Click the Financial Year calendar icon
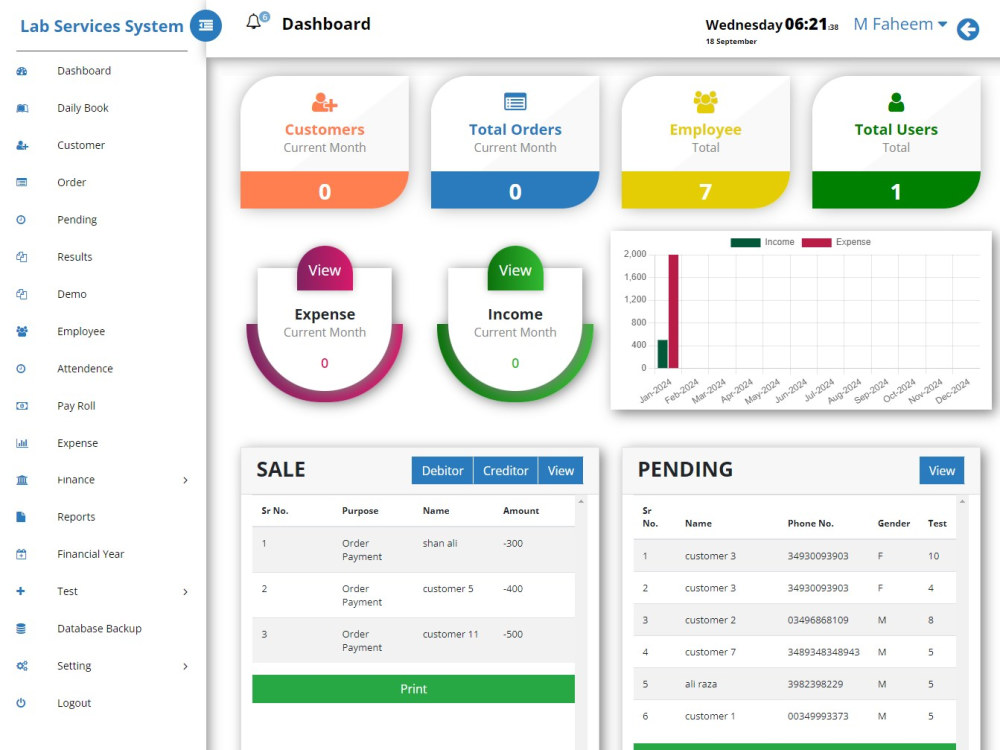Image resolution: width=1000 pixels, height=750 pixels. [21, 554]
